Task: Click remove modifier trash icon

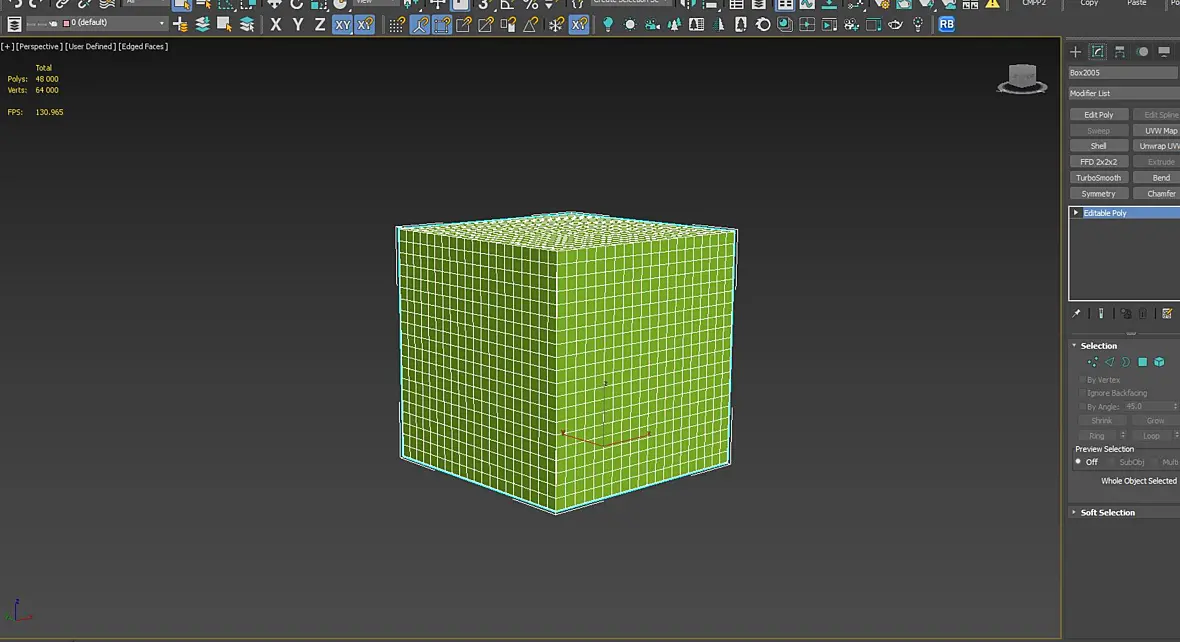Action: pyautogui.click(x=1143, y=314)
